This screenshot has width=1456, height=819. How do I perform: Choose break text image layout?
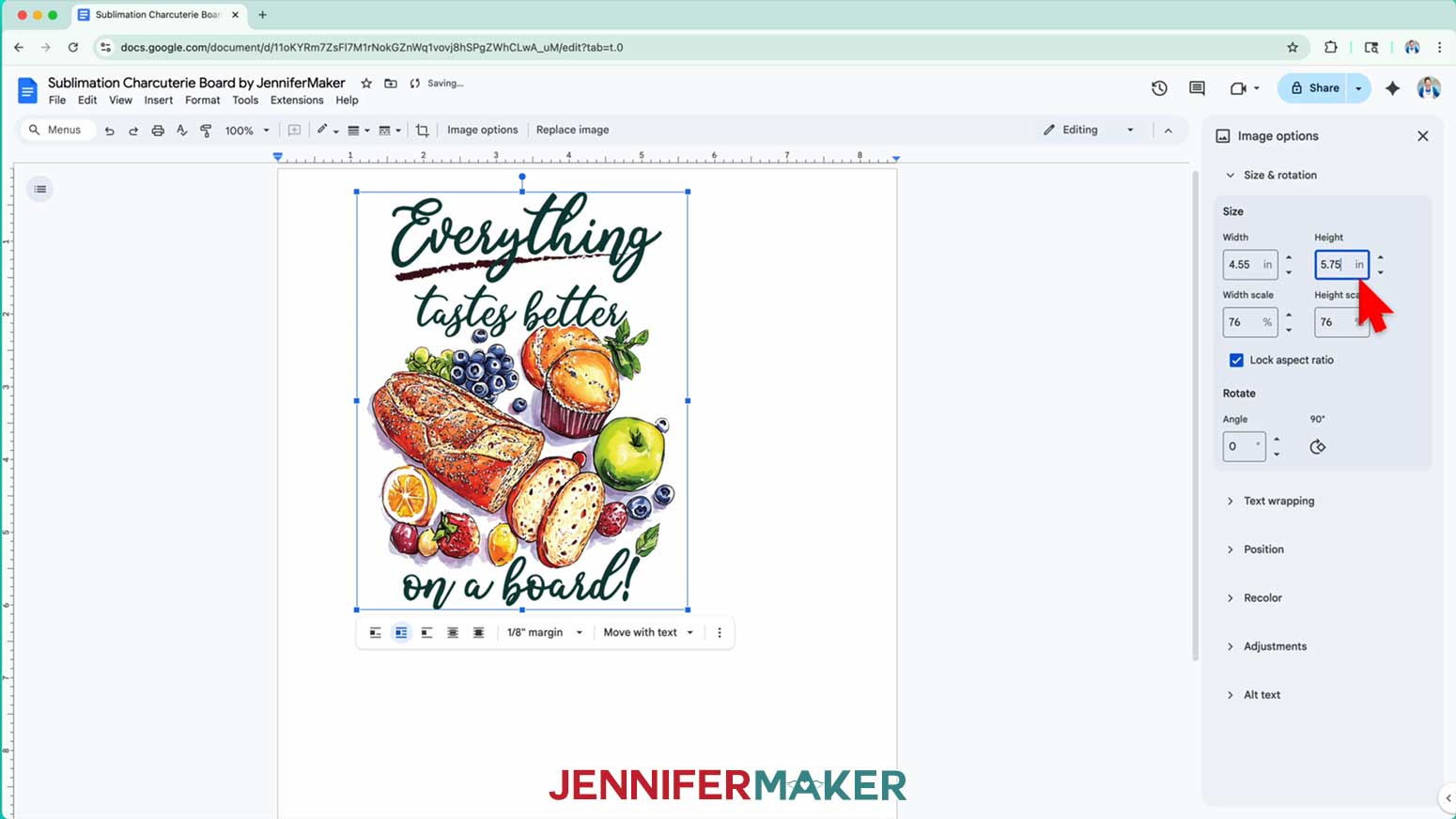pyautogui.click(x=426, y=633)
